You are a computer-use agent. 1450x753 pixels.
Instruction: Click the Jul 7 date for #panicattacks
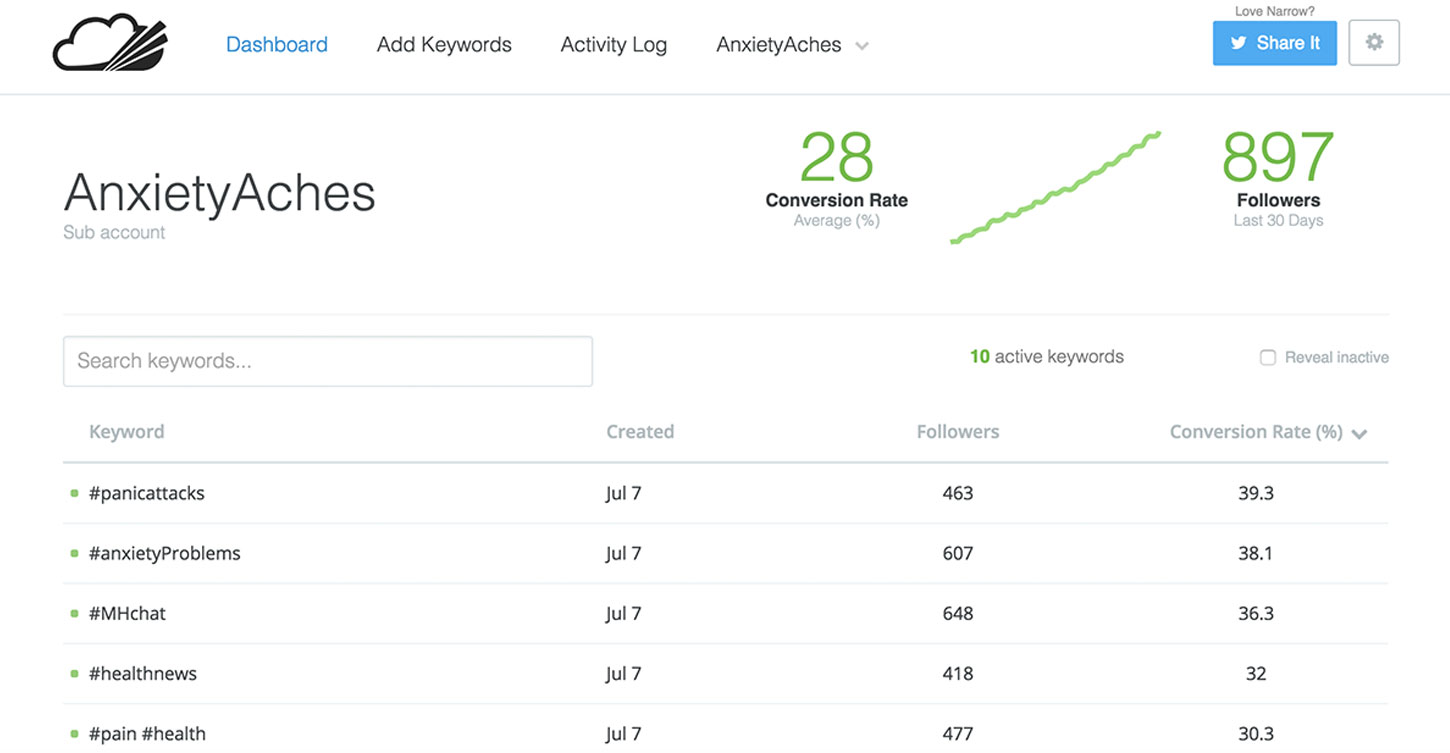point(623,493)
